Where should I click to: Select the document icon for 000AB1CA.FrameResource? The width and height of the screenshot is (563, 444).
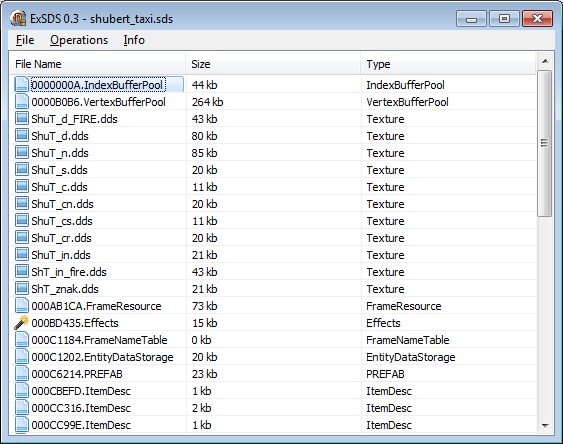(x=22, y=306)
